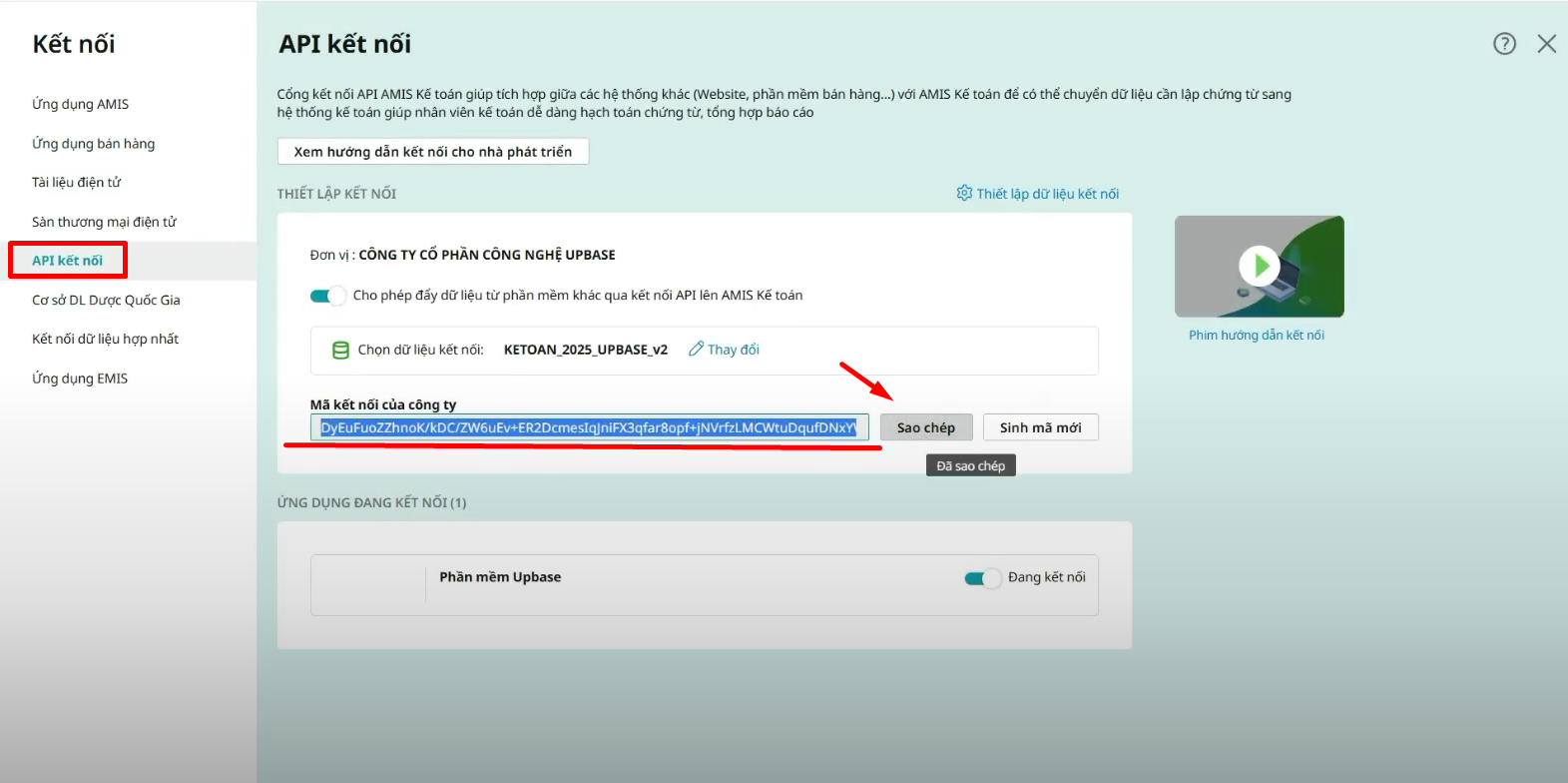The height and width of the screenshot is (783, 1568).
Task: Open Cơ sở DL Dược Quốc Gia
Action: click(106, 300)
